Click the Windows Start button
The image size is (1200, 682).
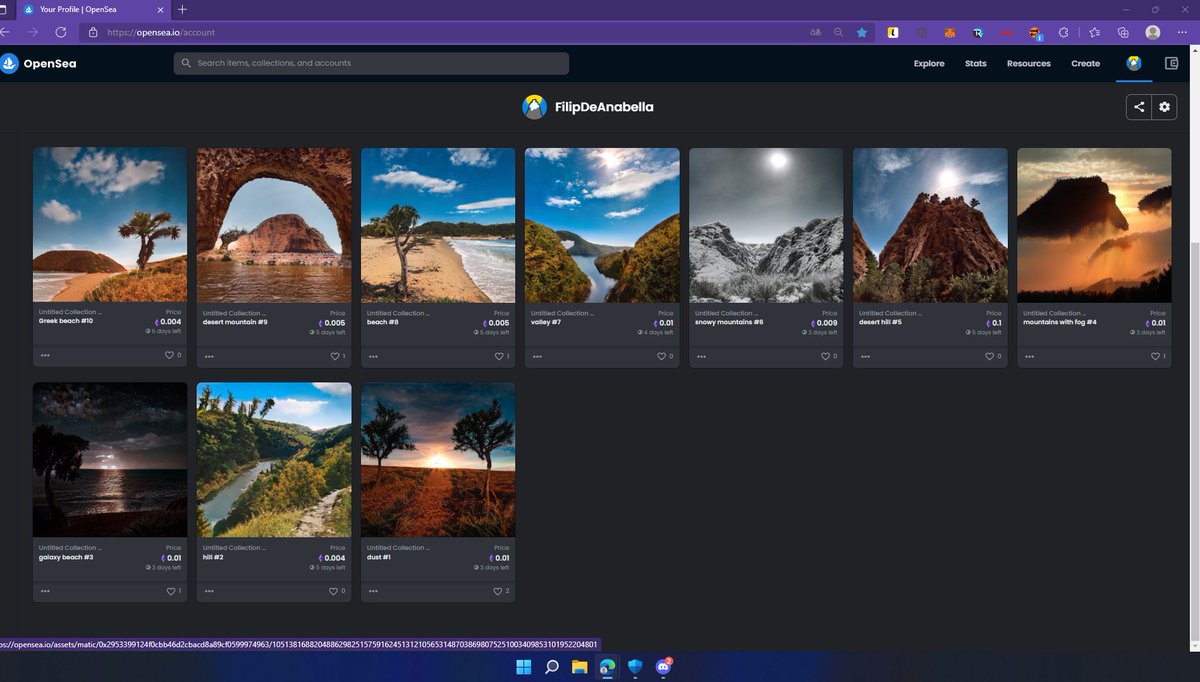(x=524, y=667)
